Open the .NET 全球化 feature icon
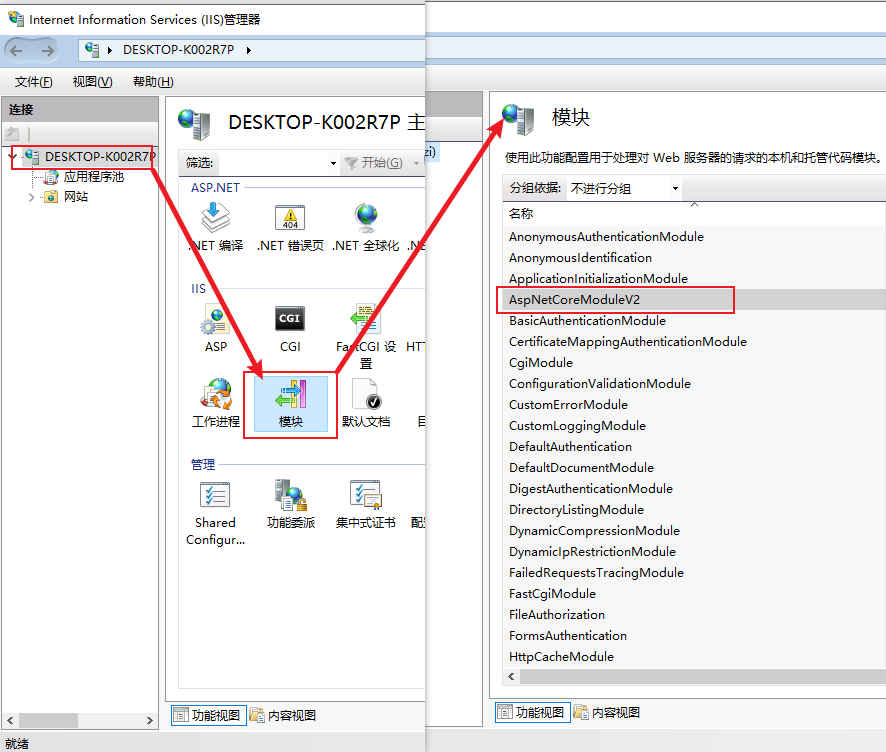886x752 pixels. (x=366, y=227)
